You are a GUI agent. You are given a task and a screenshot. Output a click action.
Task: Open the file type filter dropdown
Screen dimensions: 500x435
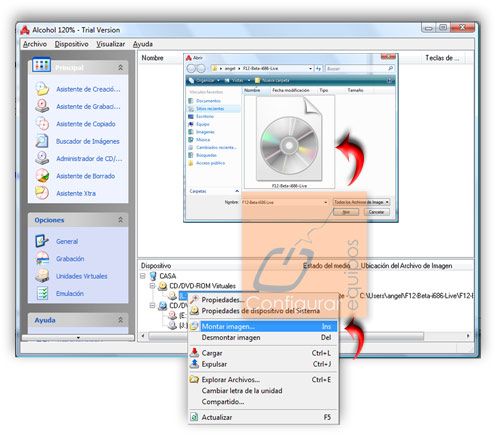[x=387, y=202]
